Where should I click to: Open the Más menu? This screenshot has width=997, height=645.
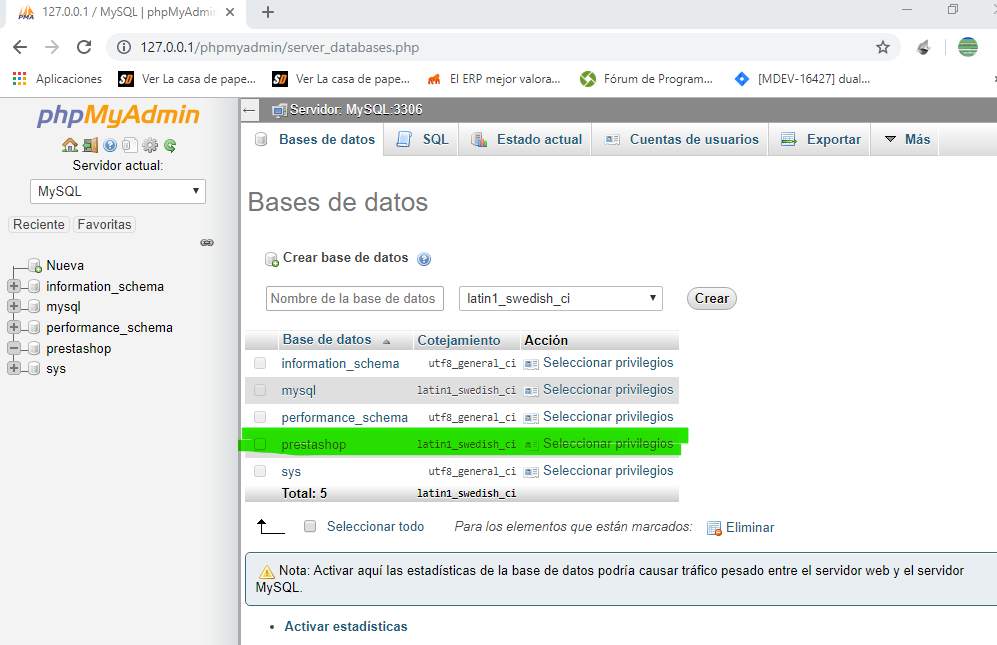(x=907, y=139)
